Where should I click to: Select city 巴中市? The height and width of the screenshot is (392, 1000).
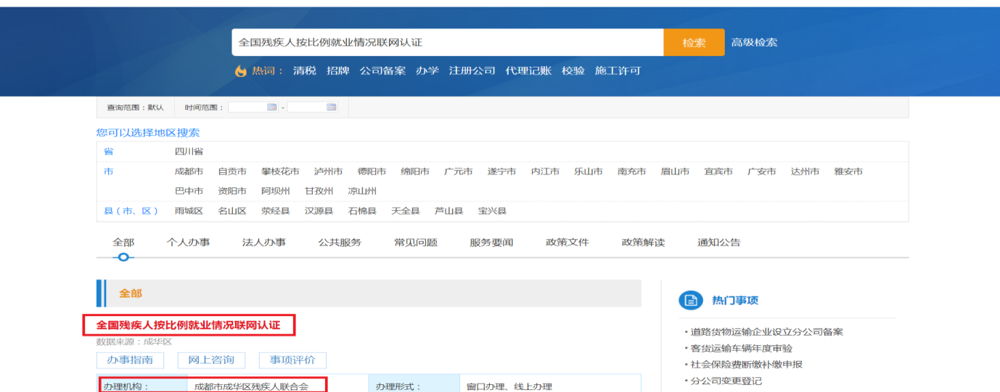(189, 191)
